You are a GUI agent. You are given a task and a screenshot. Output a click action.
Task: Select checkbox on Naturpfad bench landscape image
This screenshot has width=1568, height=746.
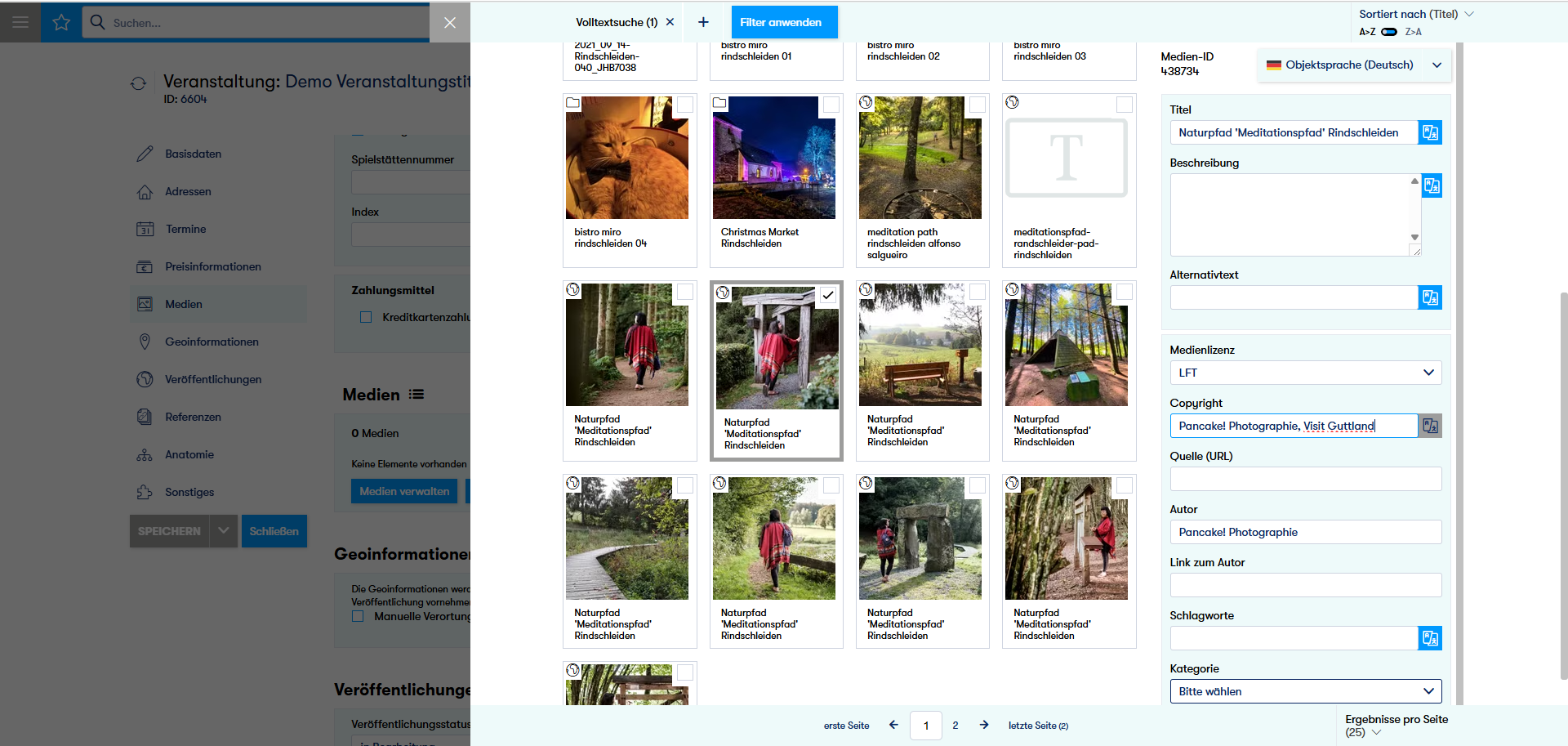pyautogui.click(x=978, y=292)
